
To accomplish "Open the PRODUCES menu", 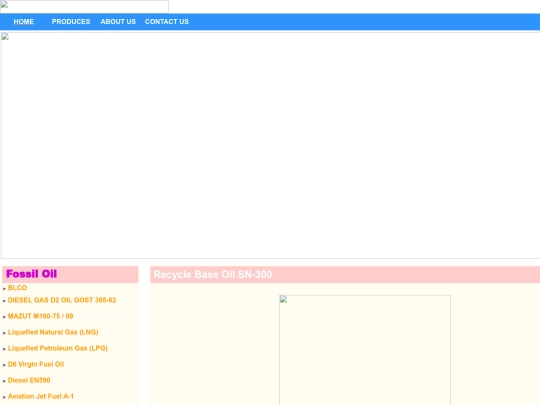I will tap(71, 22).
